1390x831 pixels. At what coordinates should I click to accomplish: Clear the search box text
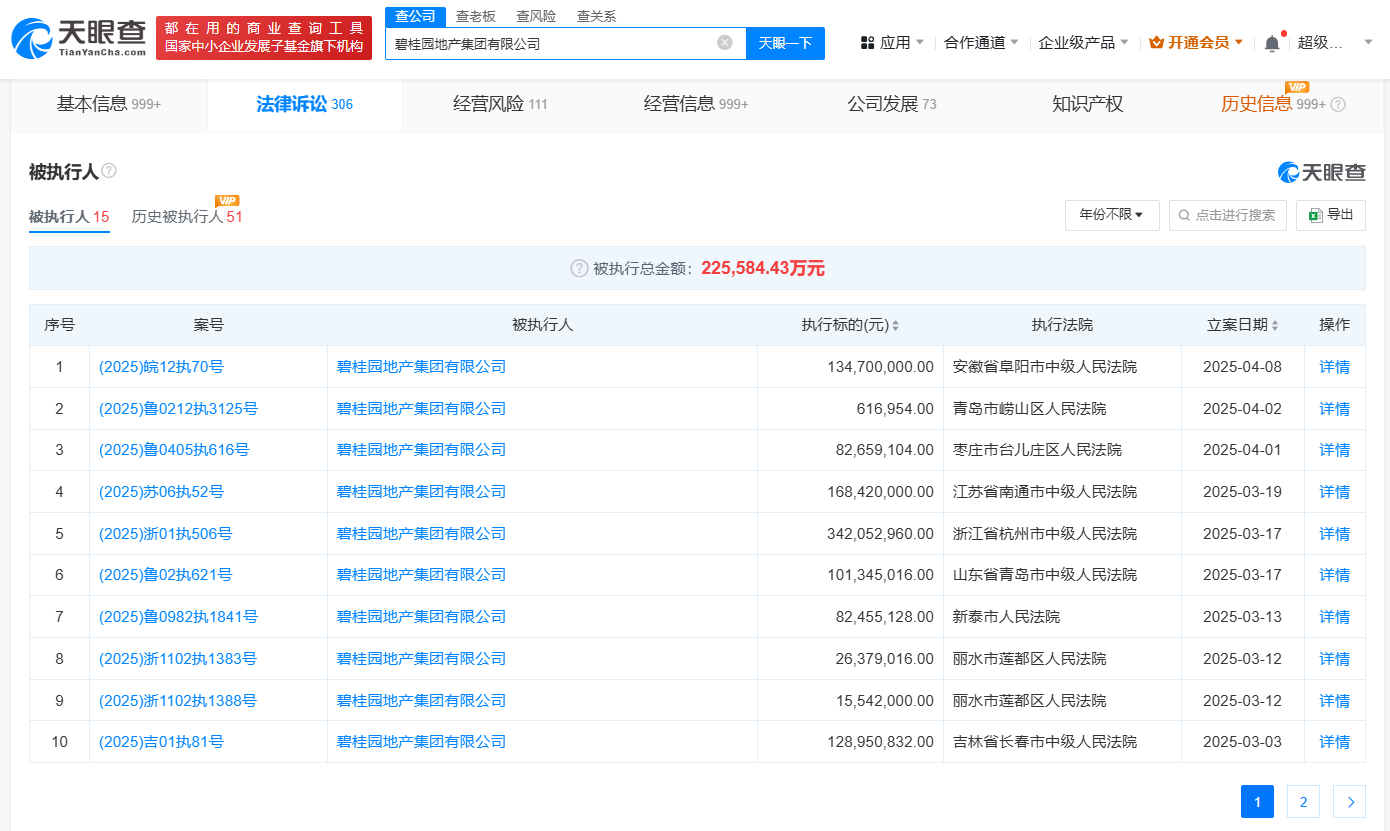point(725,43)
